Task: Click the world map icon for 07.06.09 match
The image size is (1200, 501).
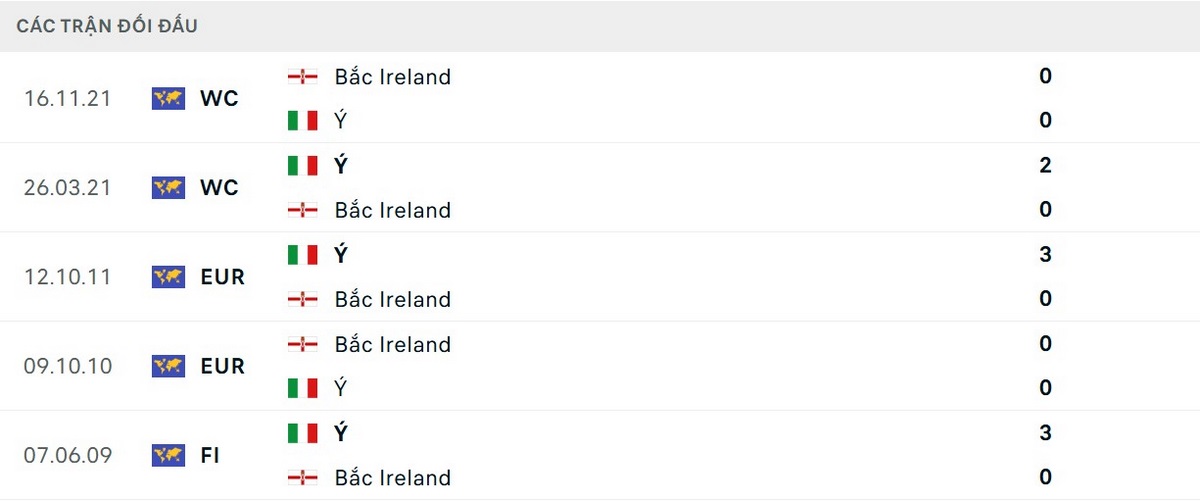Action: pos(168,455)
